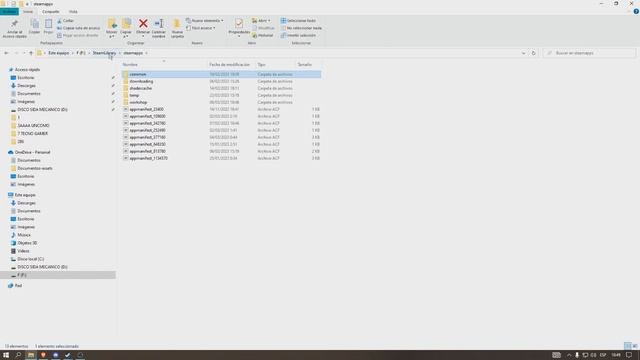The image size is (640, 360).
Task: Click the Refresh button next to address bar
Action: [533, 53]
